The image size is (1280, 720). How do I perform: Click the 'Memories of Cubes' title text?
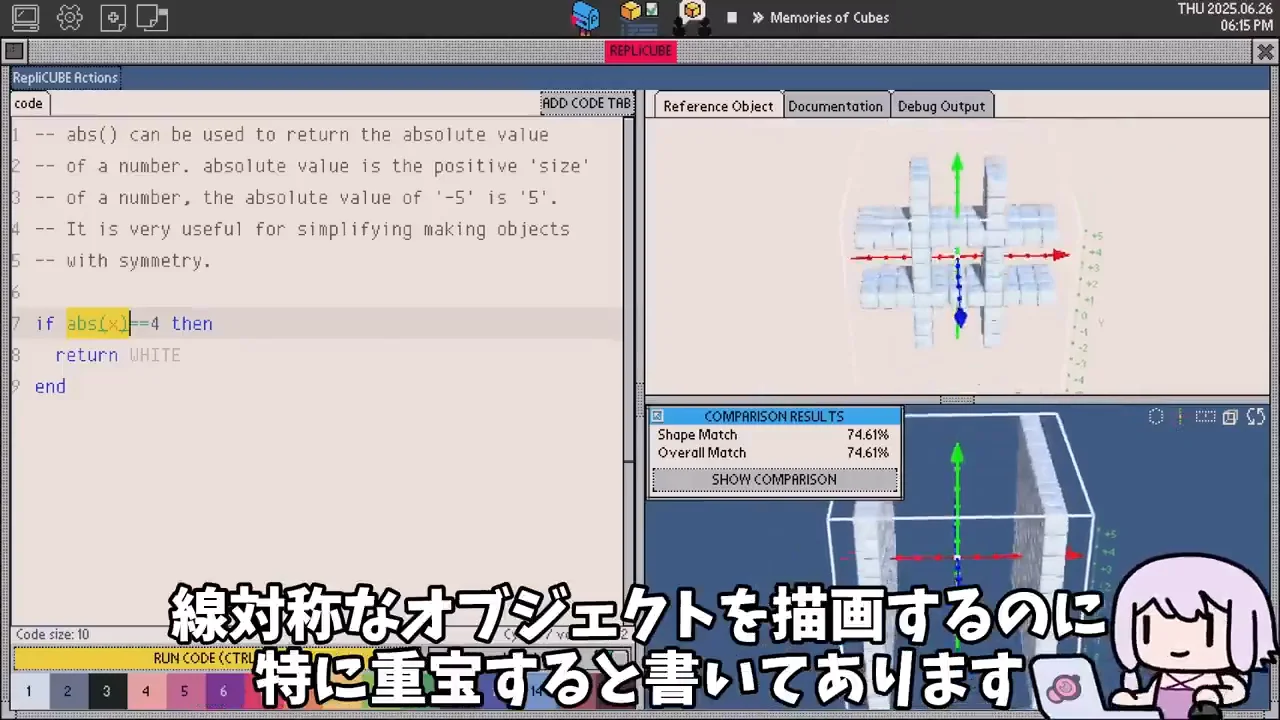829,17
